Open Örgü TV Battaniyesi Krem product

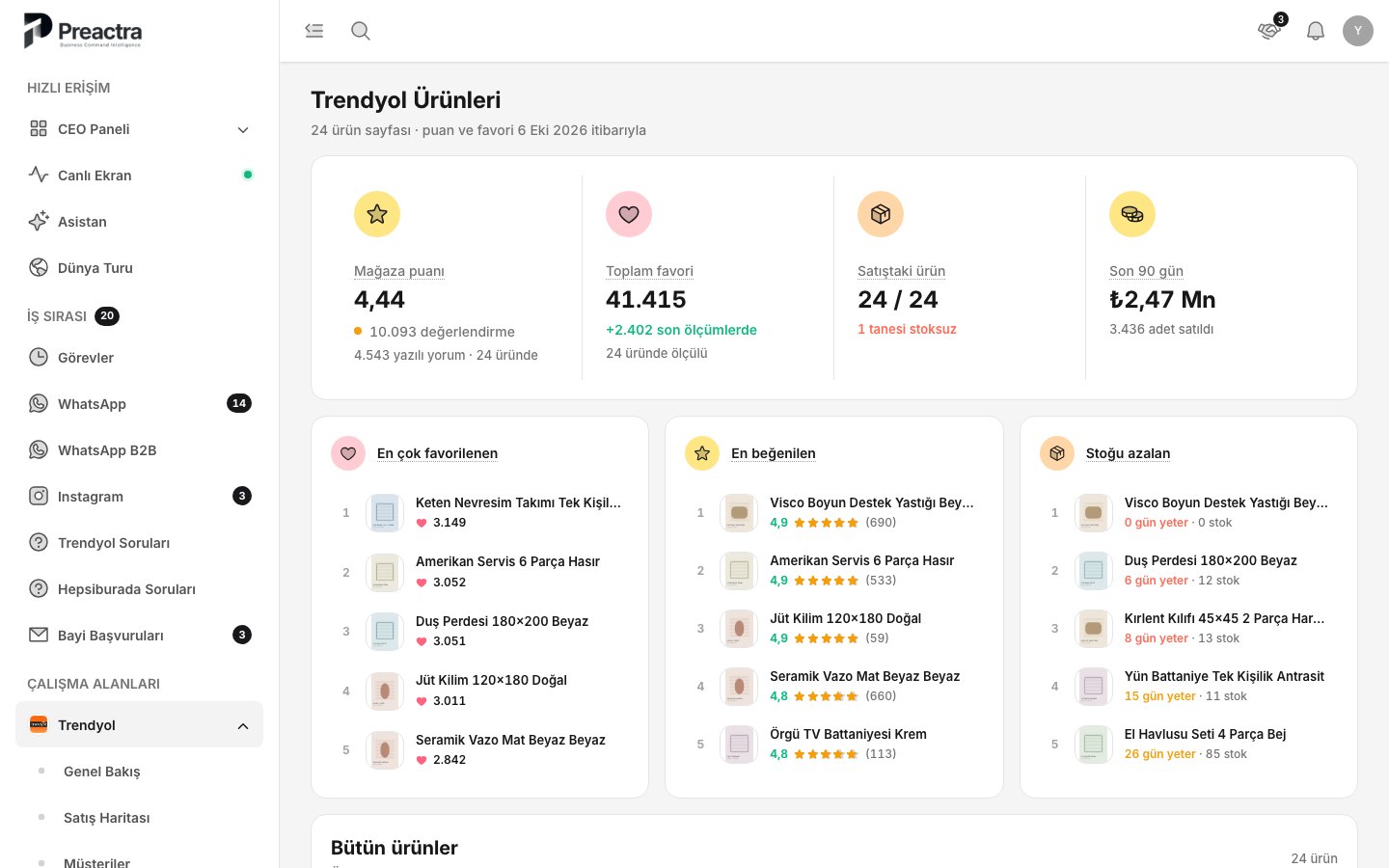pyautogui.click(x=834, y=745)
